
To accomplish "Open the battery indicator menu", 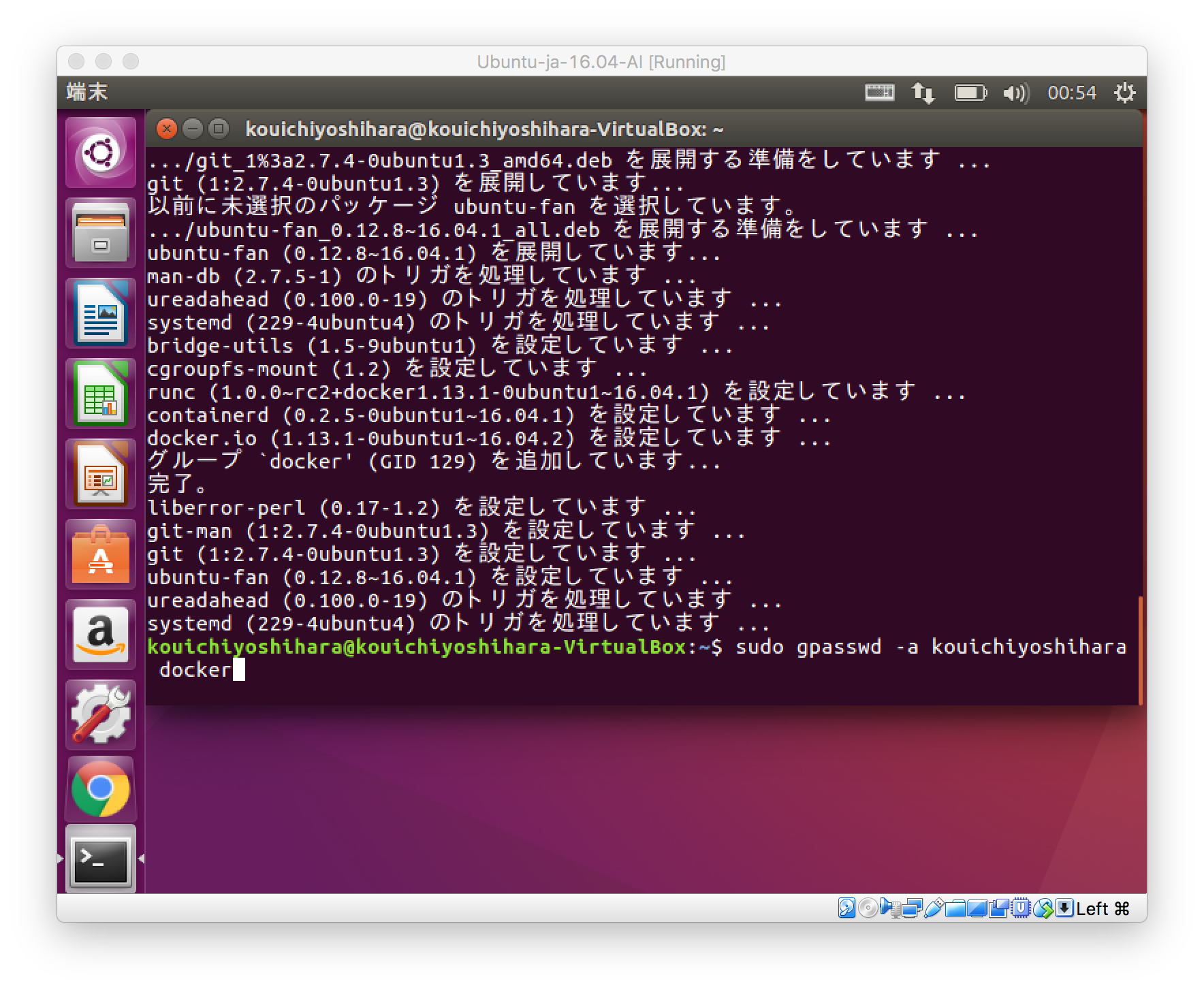I will (970, 92).
